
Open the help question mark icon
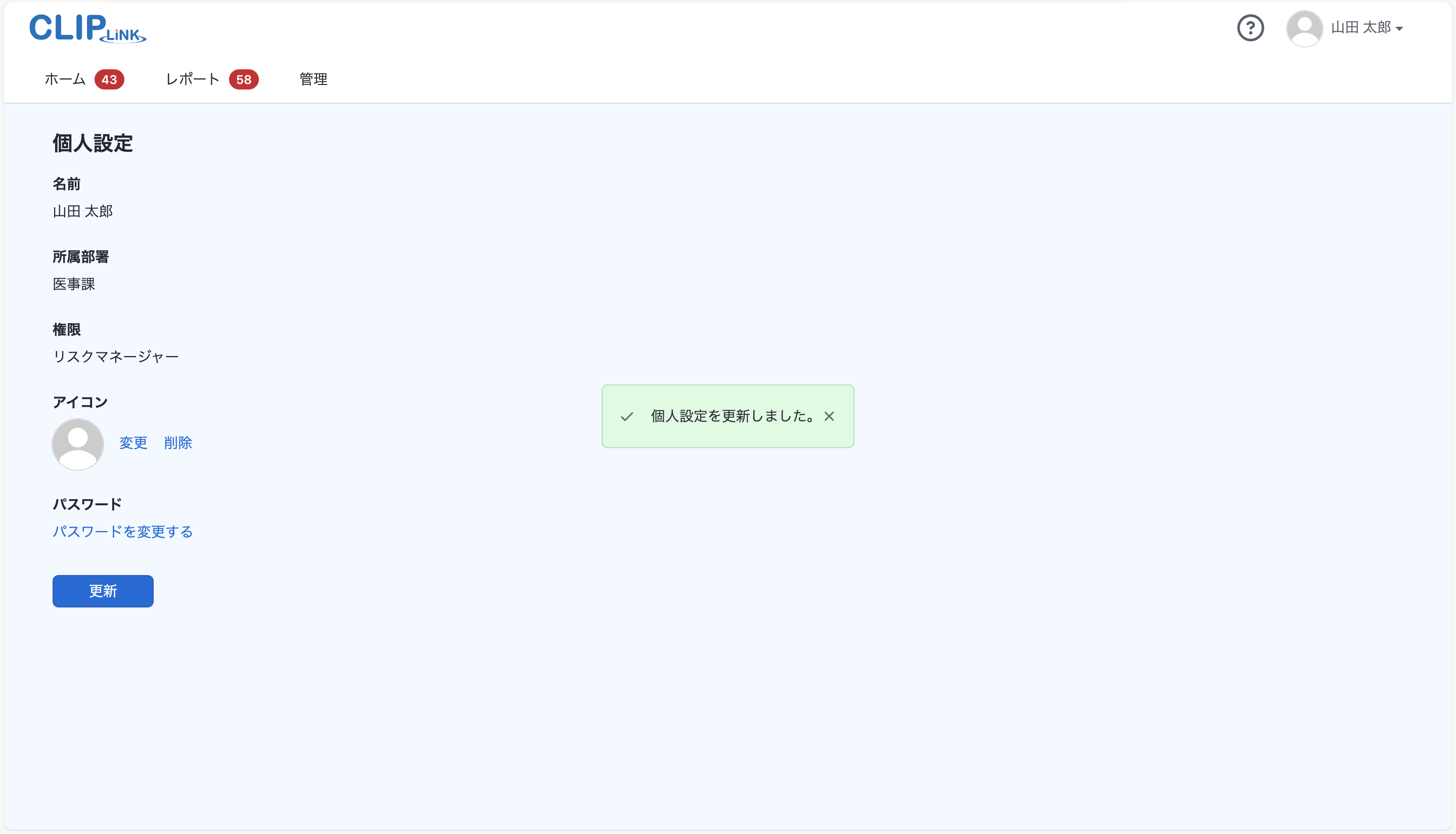coord(1250,28)
